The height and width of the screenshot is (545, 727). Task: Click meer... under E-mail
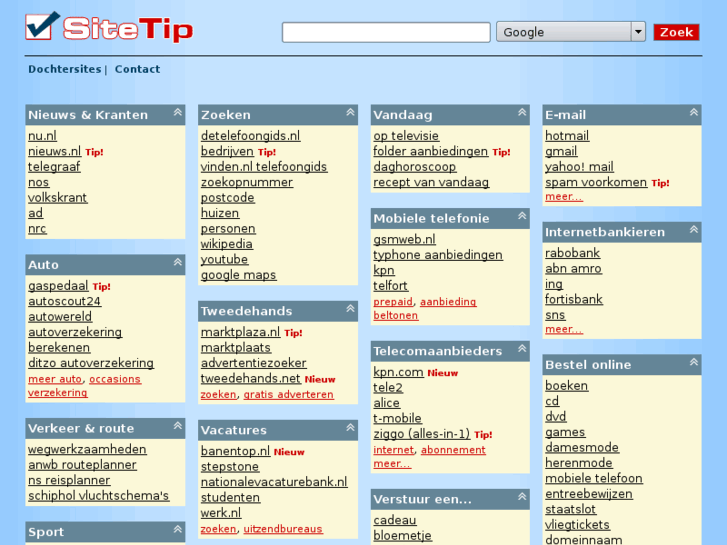(564, 197)
